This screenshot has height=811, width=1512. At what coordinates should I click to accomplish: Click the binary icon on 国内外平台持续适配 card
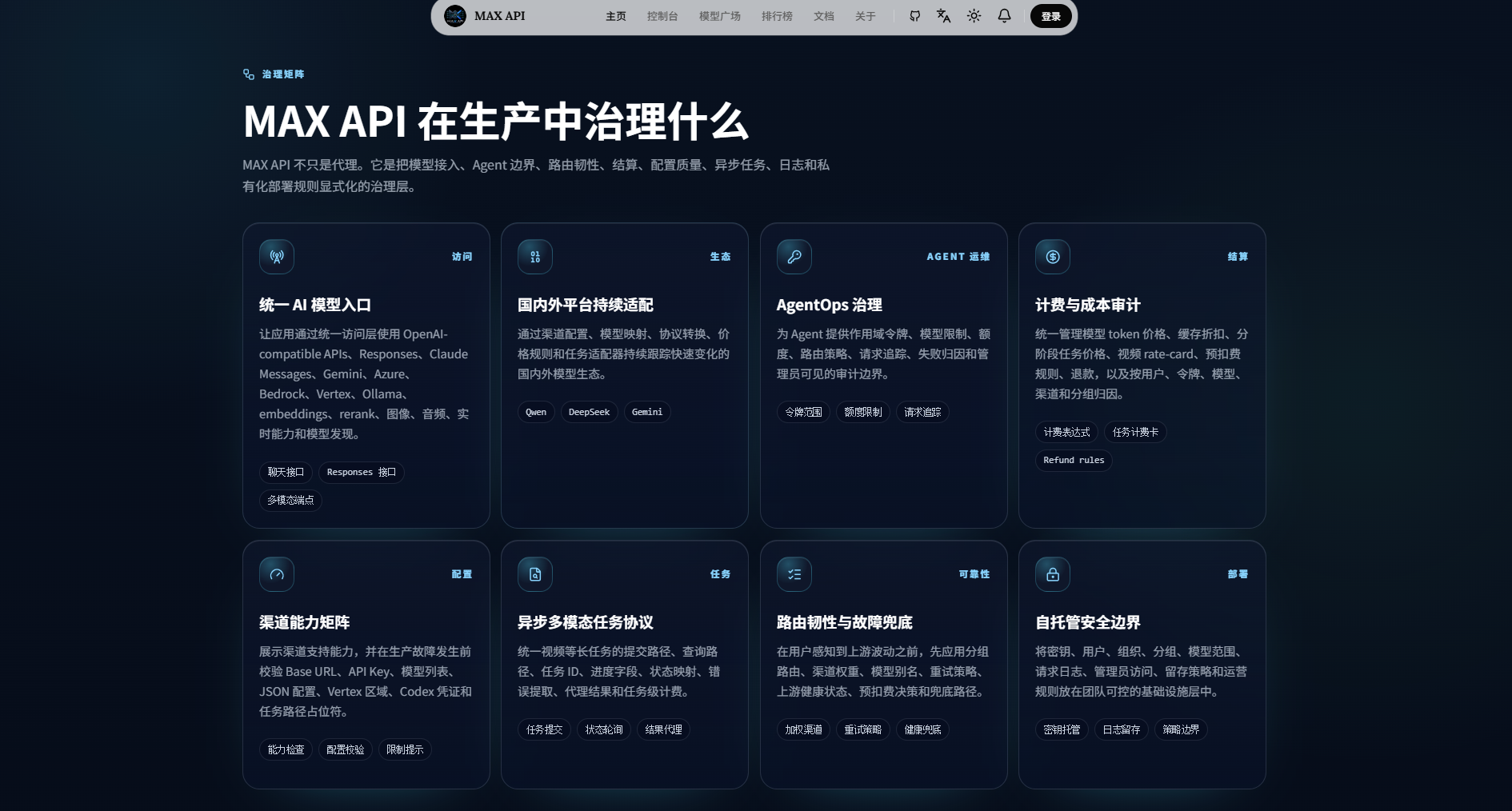click(535, 257)
